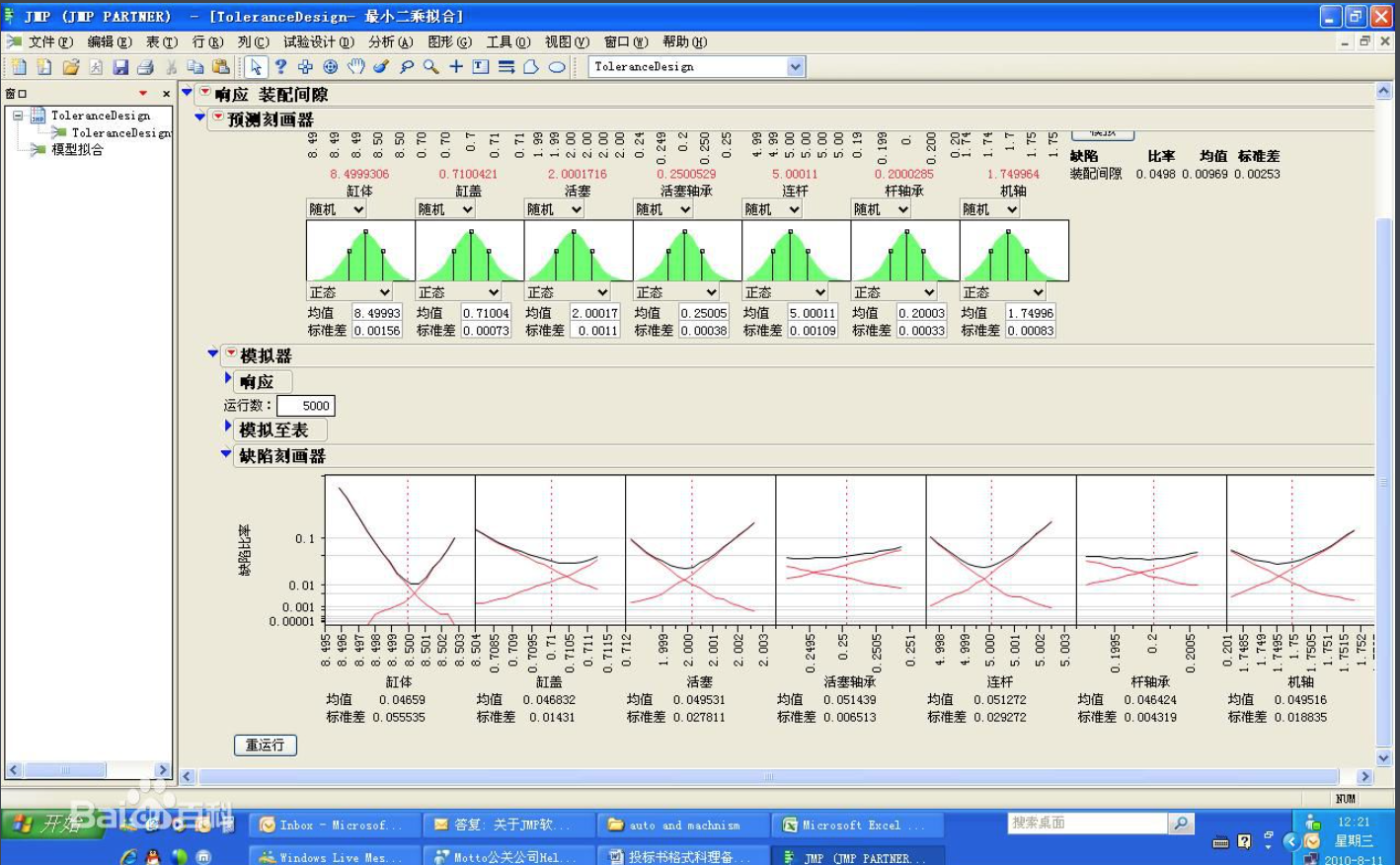Select the arrow pointer tool
The height and width of the screenshot is (865, 1400).
(256, 66)
